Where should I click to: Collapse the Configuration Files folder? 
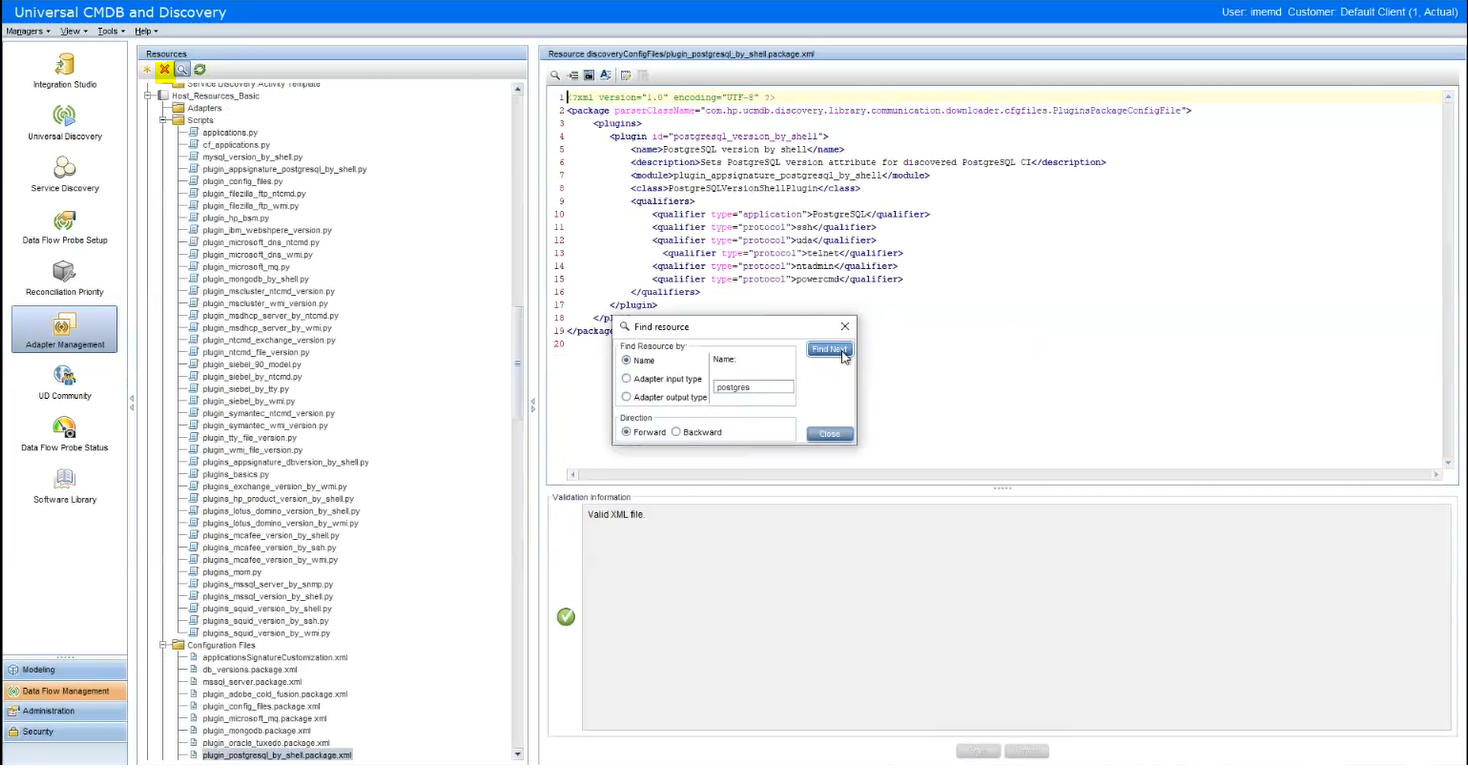tap(163, 645)
